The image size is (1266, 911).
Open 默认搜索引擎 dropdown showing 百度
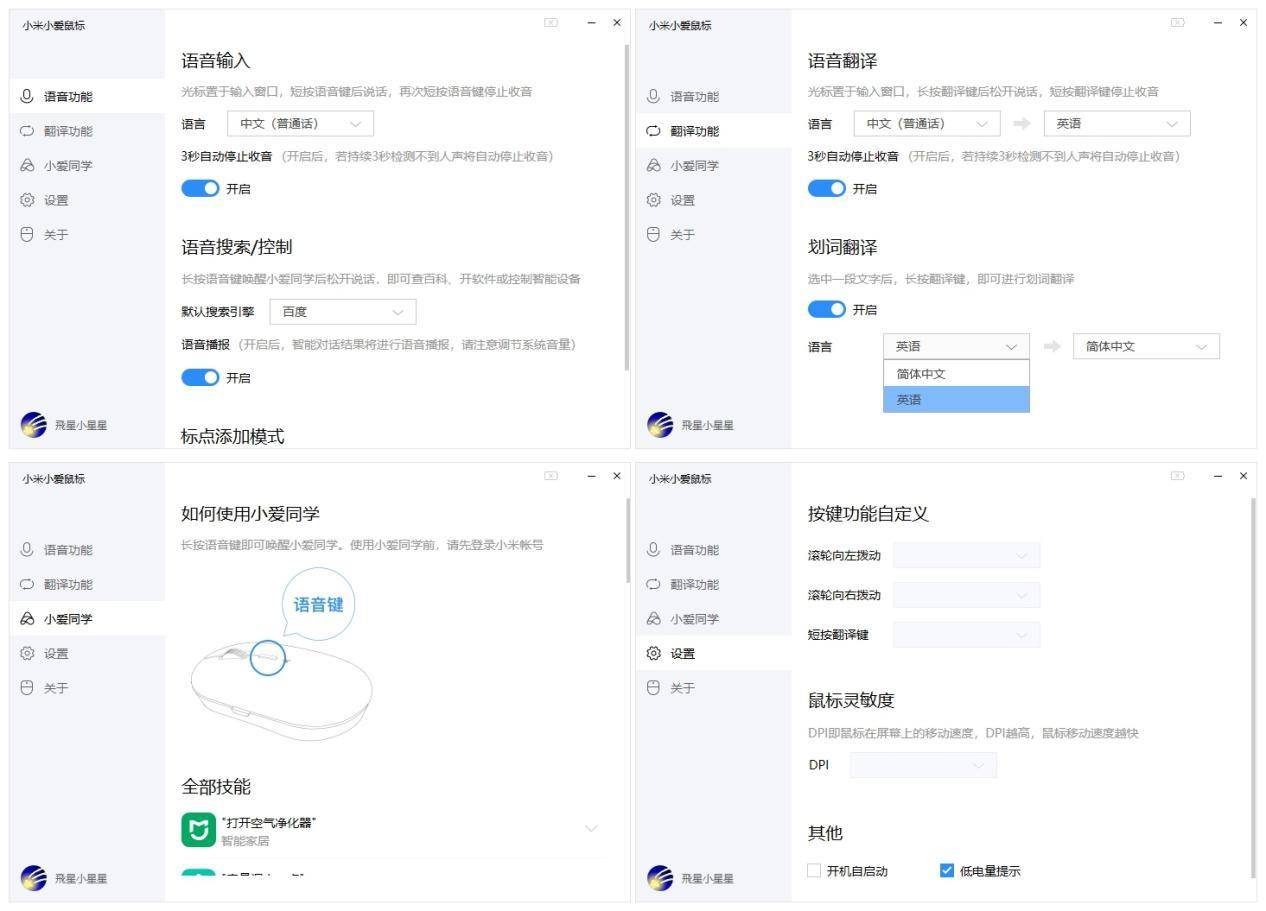[x=343, y=312]
